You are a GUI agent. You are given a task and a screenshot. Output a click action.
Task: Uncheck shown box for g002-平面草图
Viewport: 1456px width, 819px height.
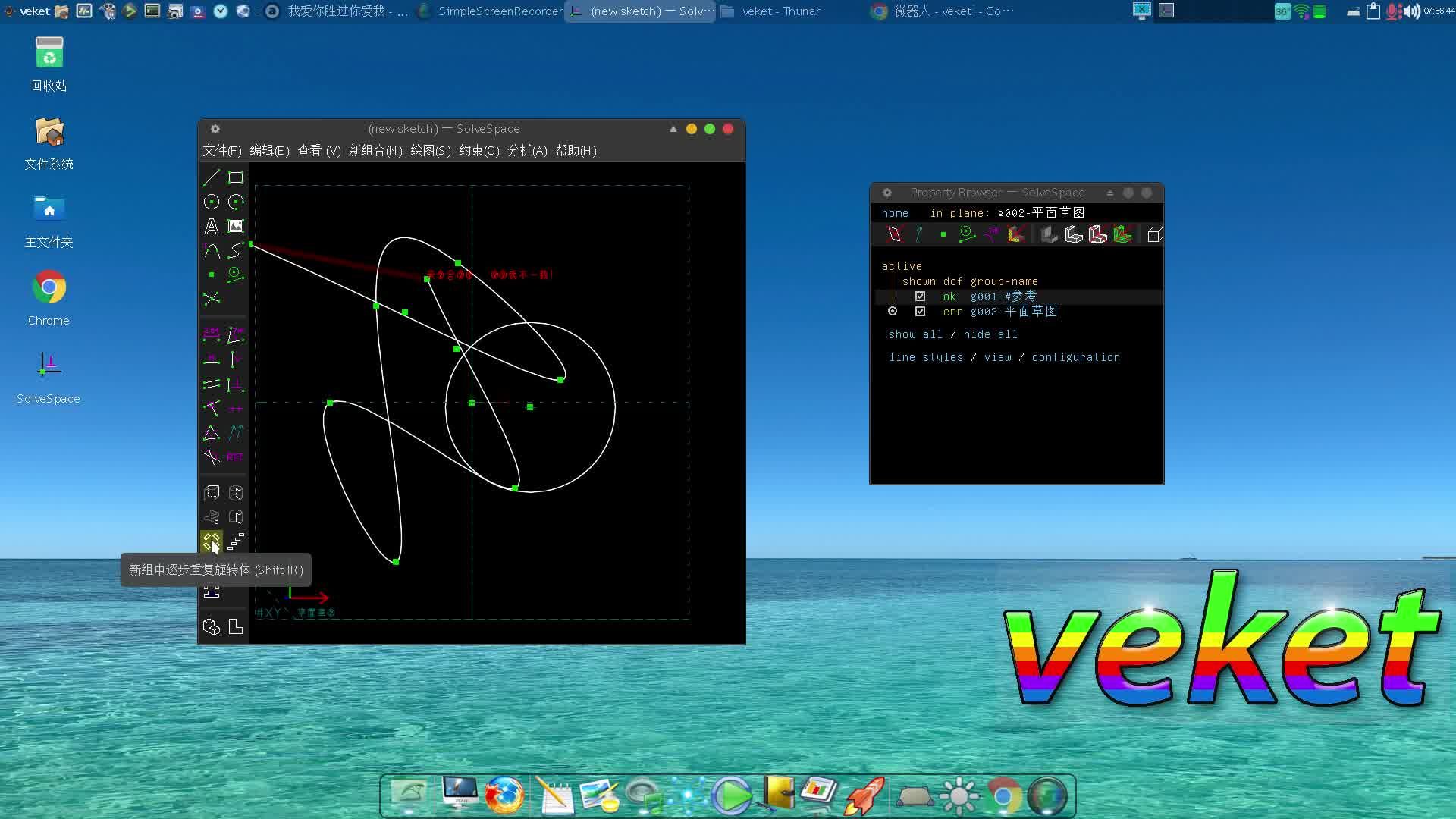(920, 312)
